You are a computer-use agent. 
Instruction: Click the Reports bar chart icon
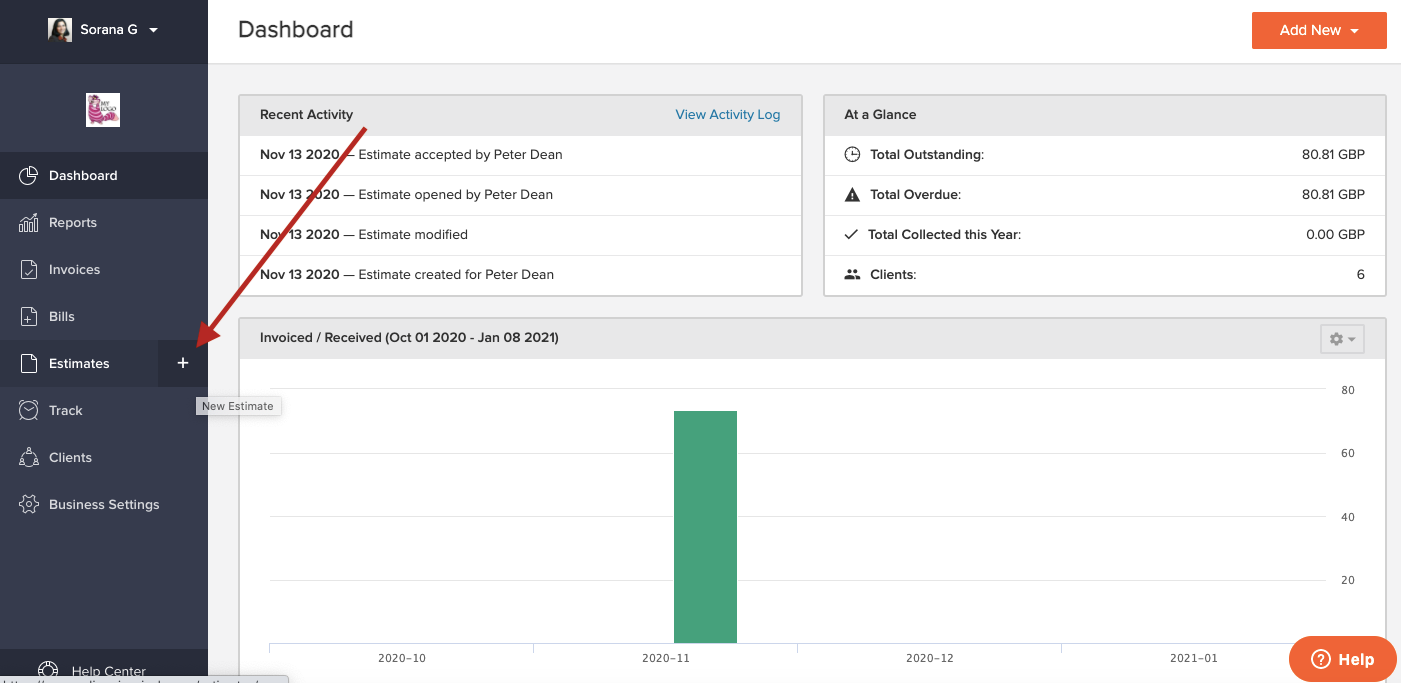tap(29, 223)
